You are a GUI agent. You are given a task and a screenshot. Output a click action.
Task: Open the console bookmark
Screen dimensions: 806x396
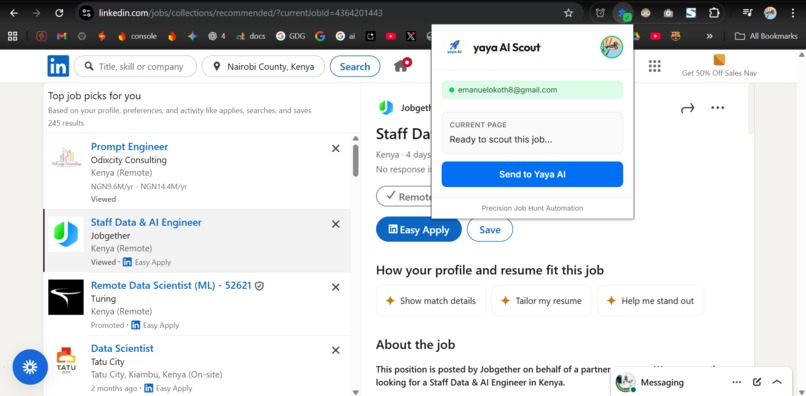pyautogui.click(x=137, y=36)
